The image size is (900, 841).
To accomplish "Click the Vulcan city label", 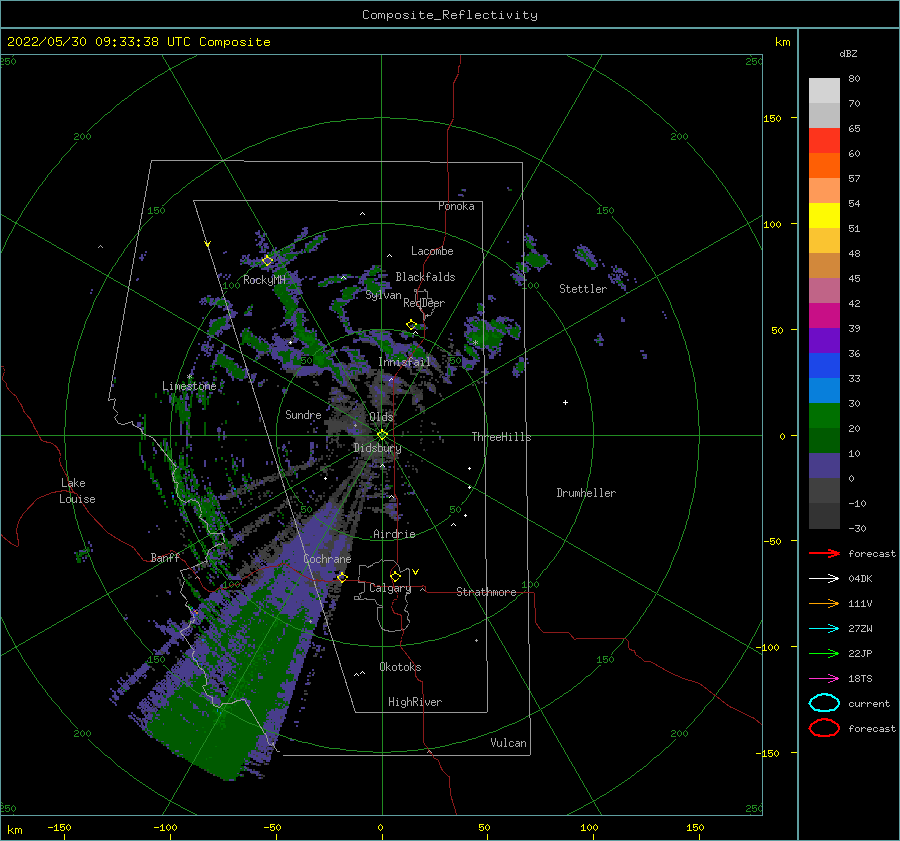I will click(509, 743).
